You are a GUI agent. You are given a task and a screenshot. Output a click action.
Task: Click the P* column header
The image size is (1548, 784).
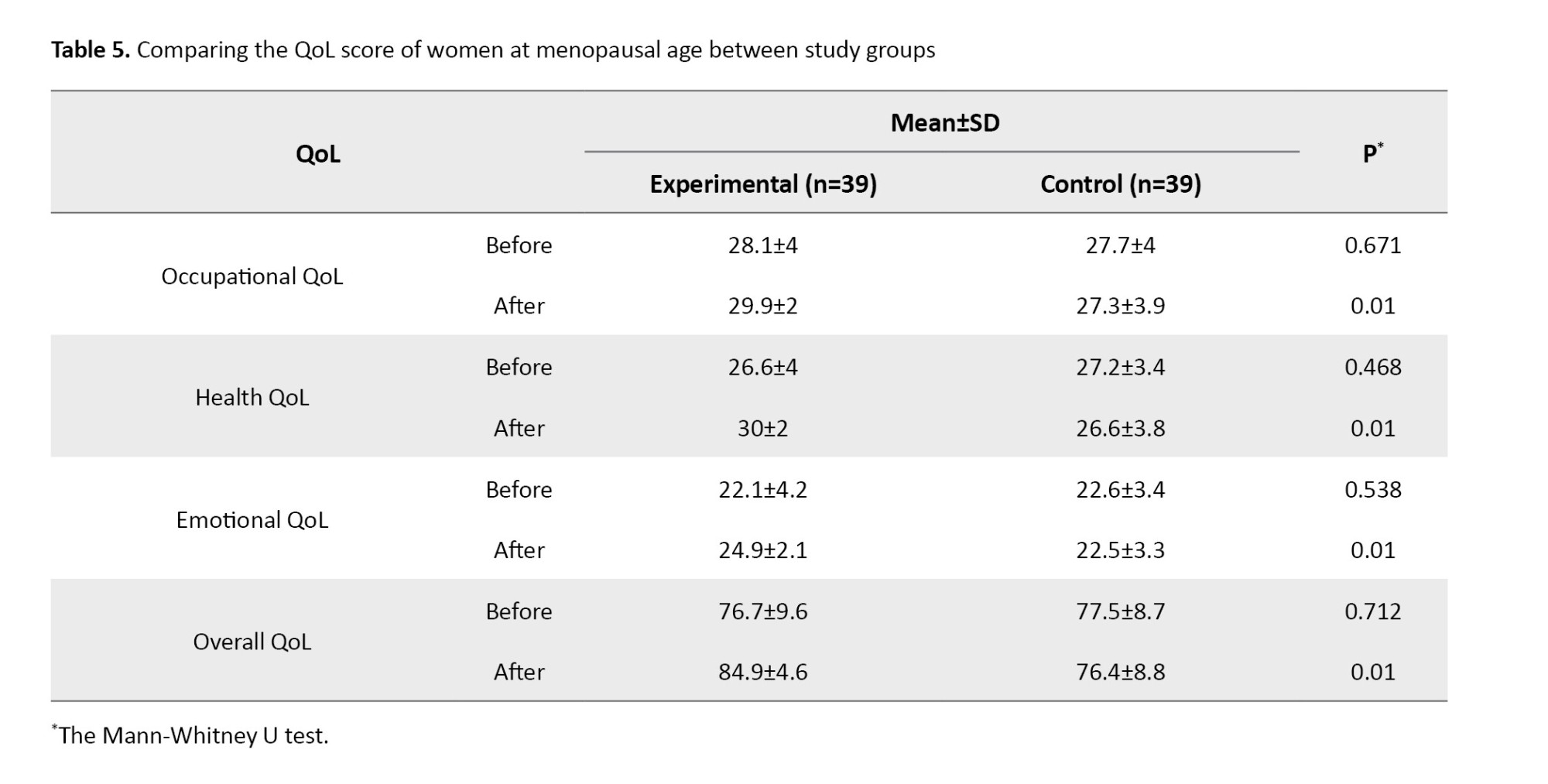[1372, 152]
